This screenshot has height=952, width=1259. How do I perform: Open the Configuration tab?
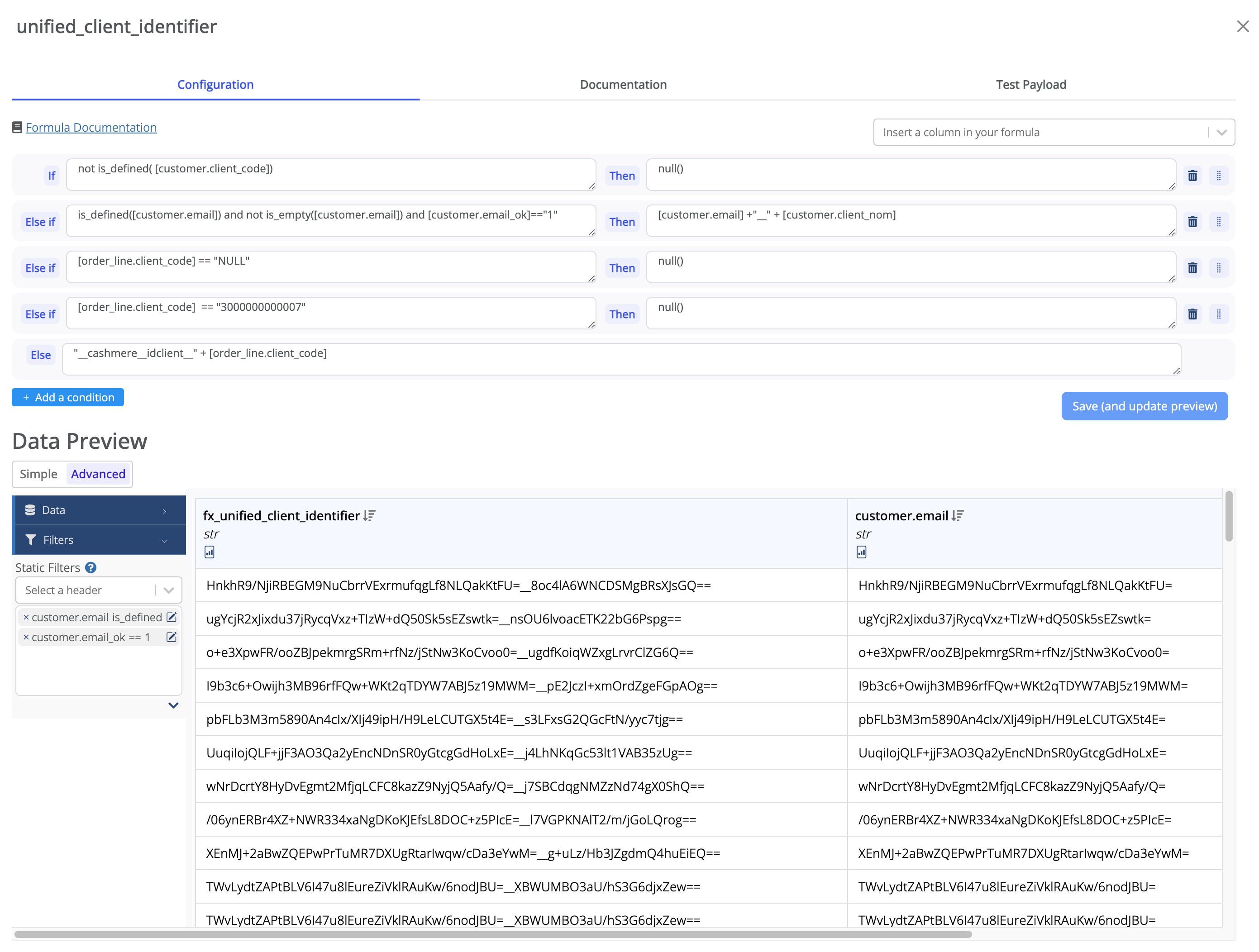[x=215, y=84]
